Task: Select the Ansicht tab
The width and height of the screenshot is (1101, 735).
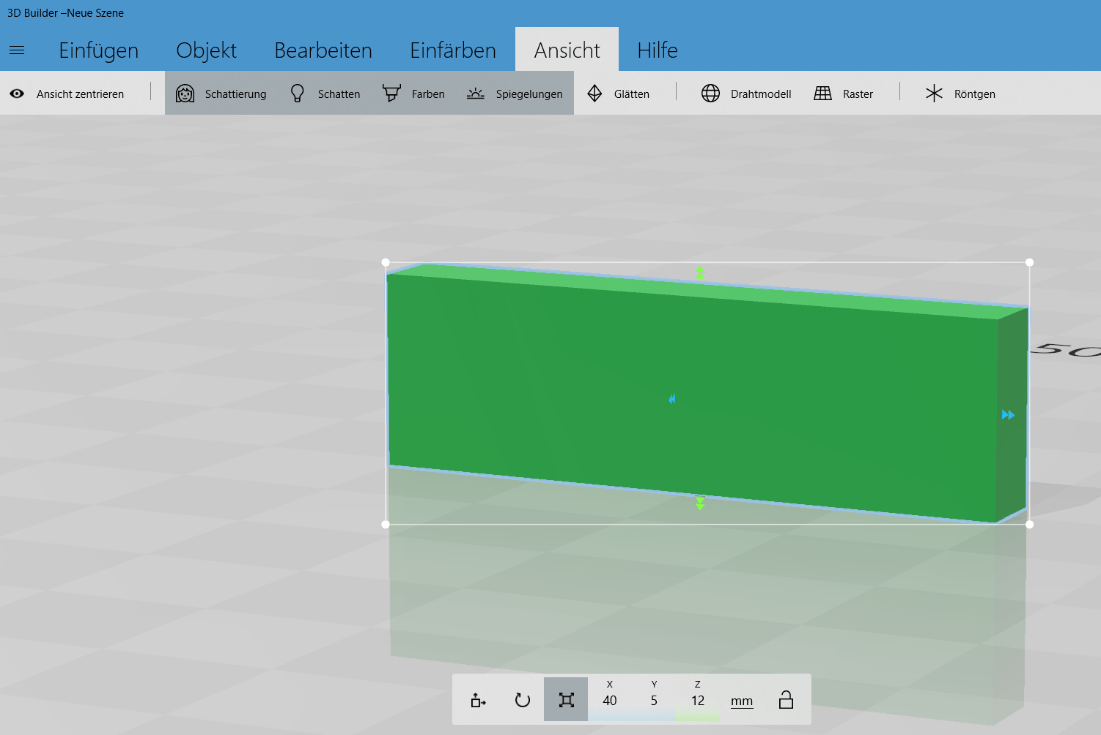Action: point(567,51)
